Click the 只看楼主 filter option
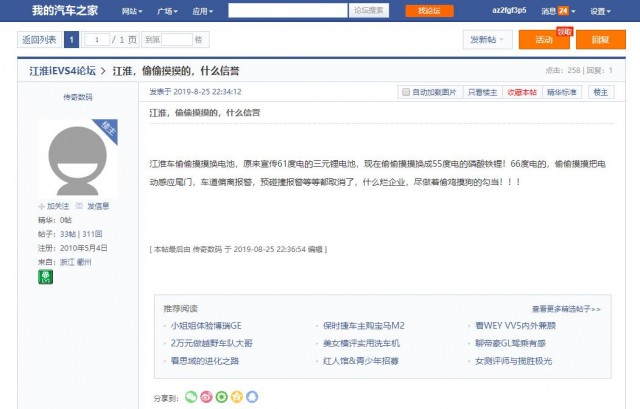Image resolution: width=640 pixels, height=409 pixels. (482, 92)
